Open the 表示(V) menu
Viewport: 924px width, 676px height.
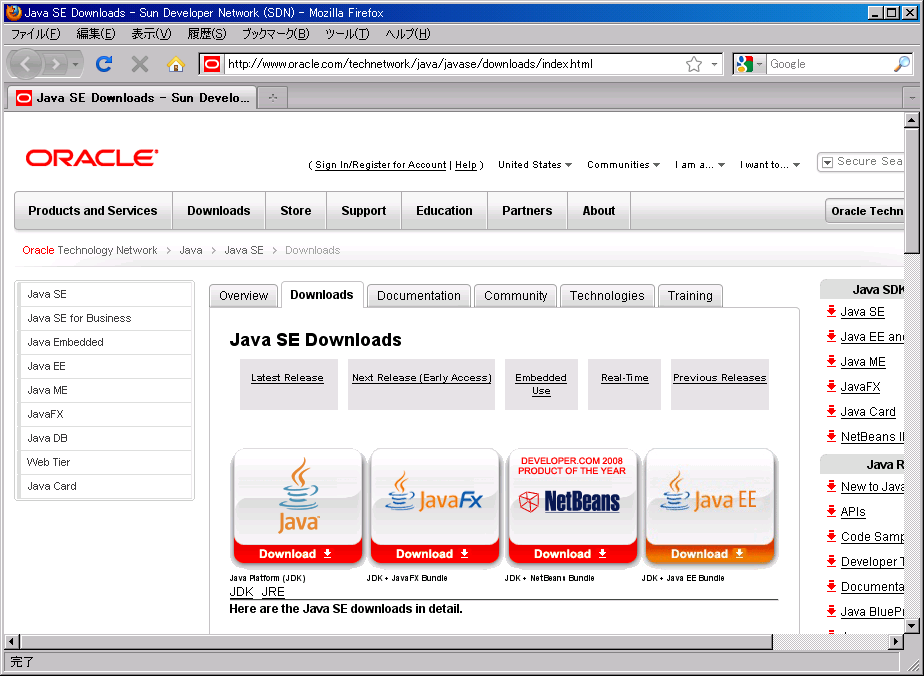151,34
